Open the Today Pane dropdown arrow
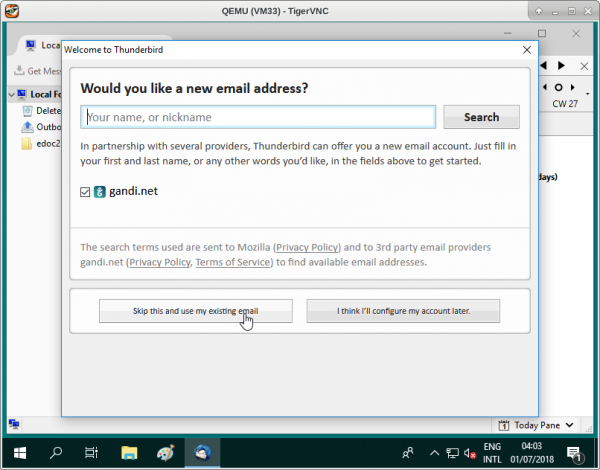This screenshot has height=470, width=600. (569, 425)
